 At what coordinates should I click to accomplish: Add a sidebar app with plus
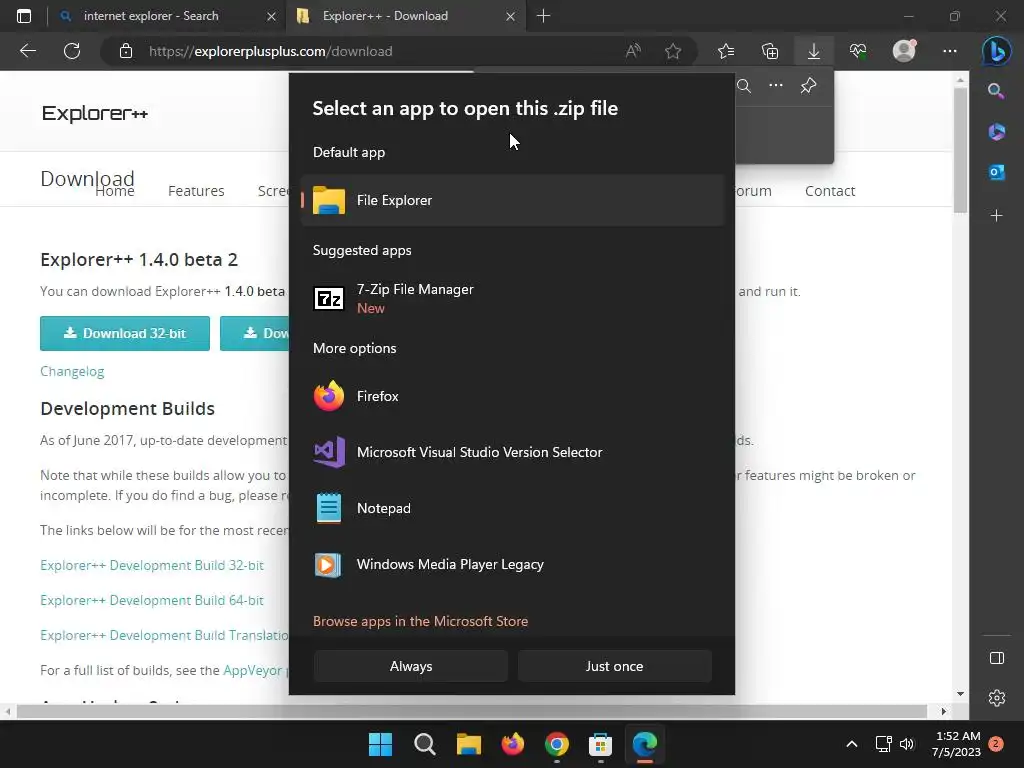996,215
